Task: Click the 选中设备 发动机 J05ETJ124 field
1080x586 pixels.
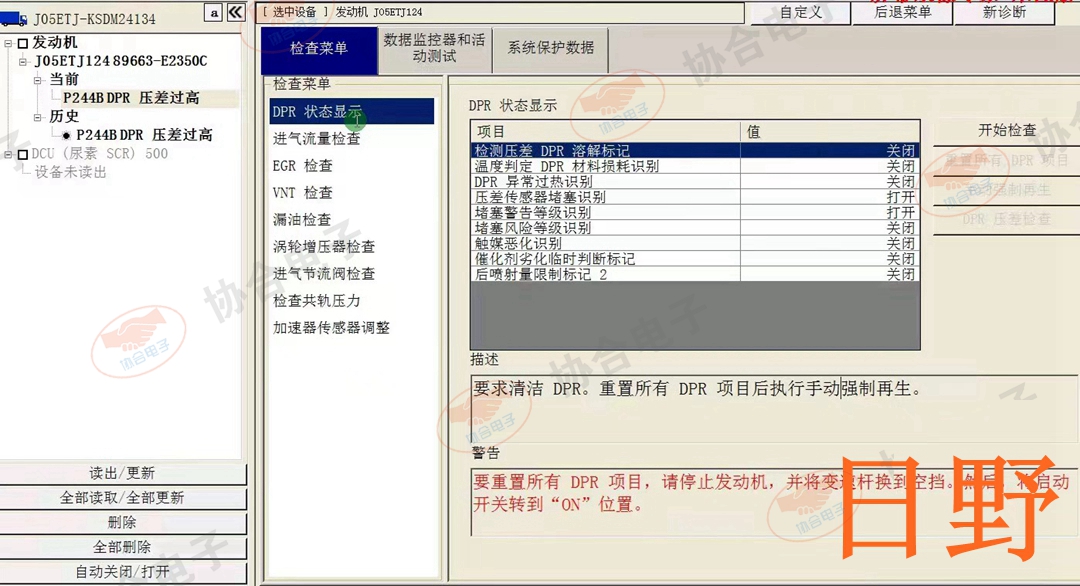Action: [x=501, y=12]
